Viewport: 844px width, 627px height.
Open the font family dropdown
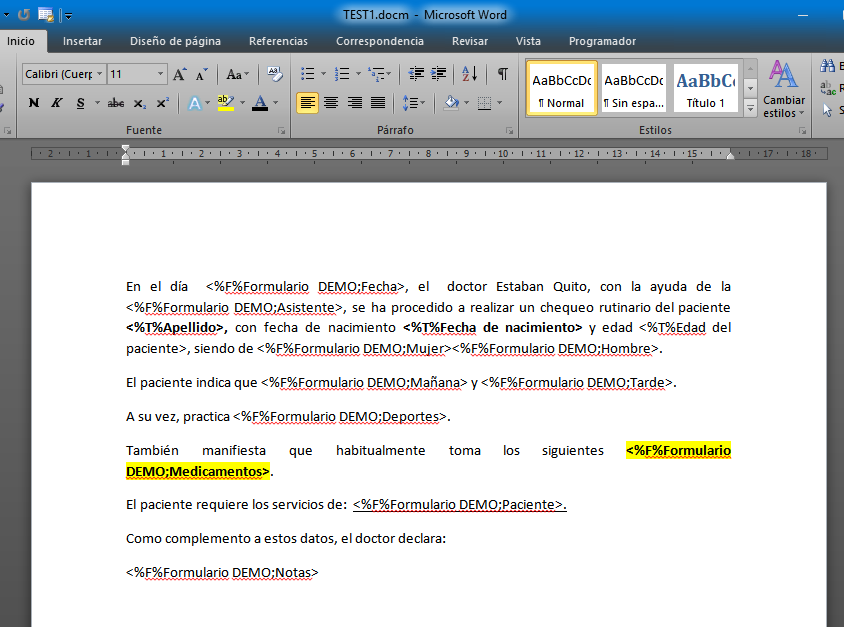click(99, 74)
